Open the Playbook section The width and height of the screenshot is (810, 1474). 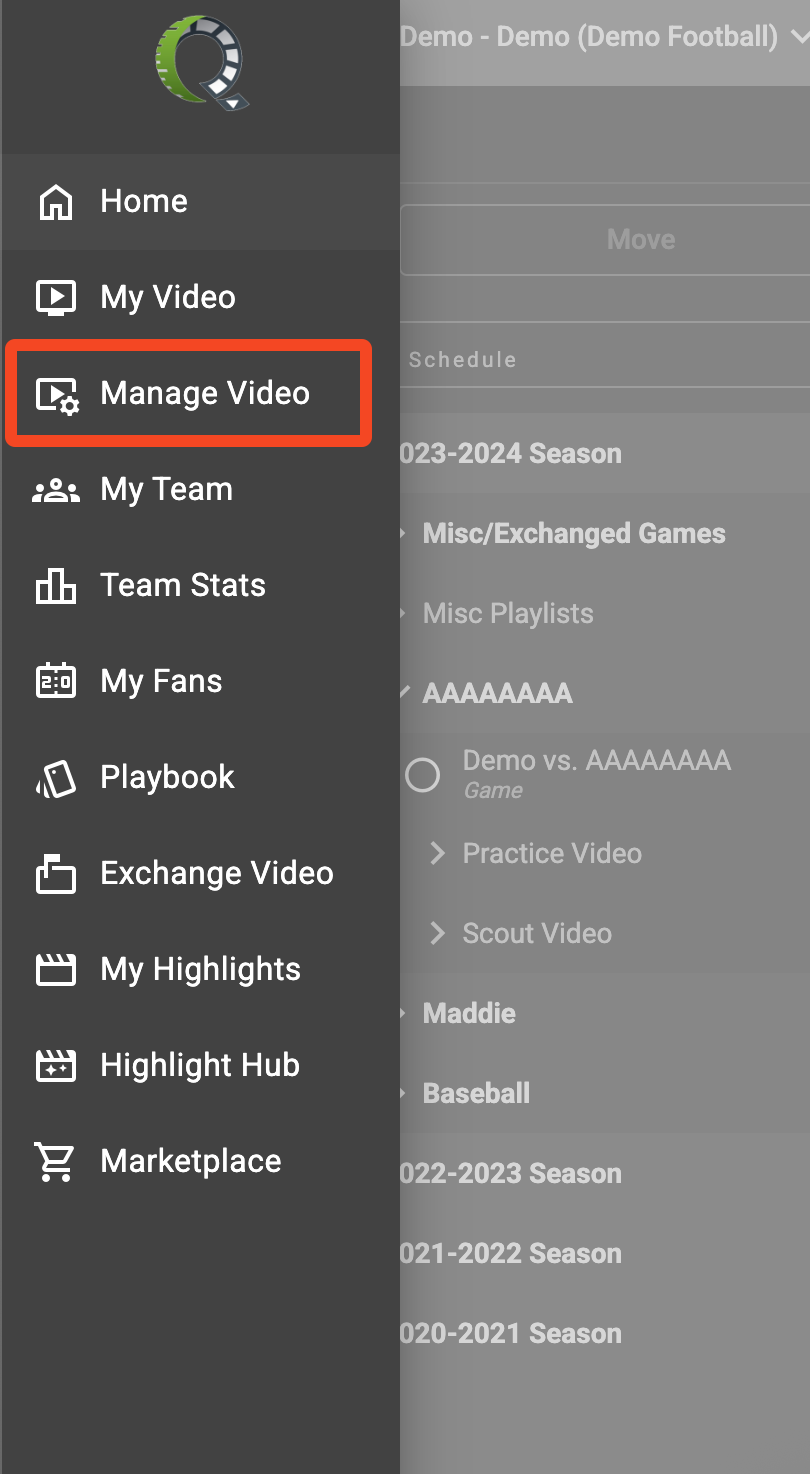click(200, 777)
